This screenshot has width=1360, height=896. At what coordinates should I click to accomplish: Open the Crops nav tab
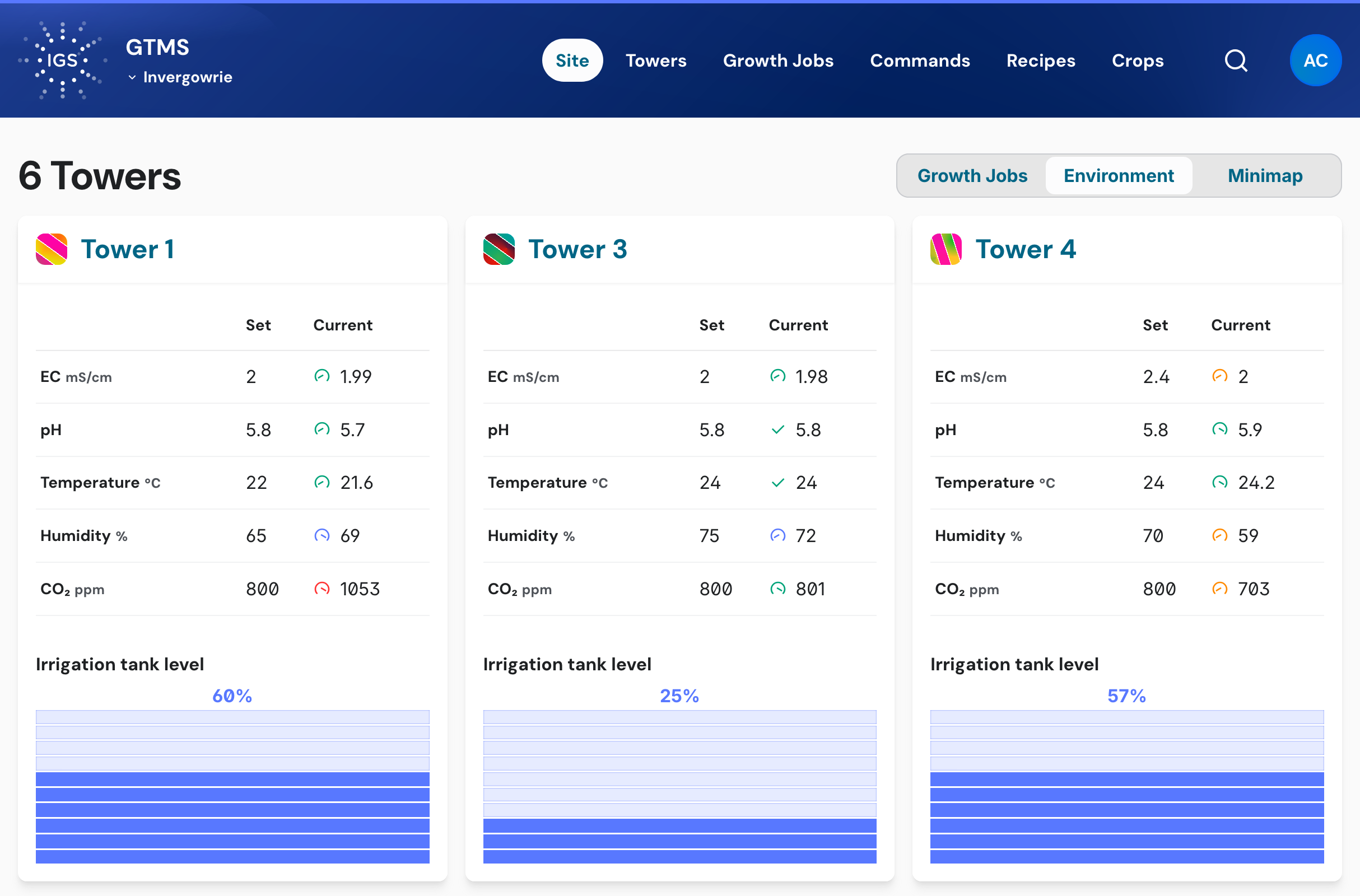click(x=1137, y=60)
